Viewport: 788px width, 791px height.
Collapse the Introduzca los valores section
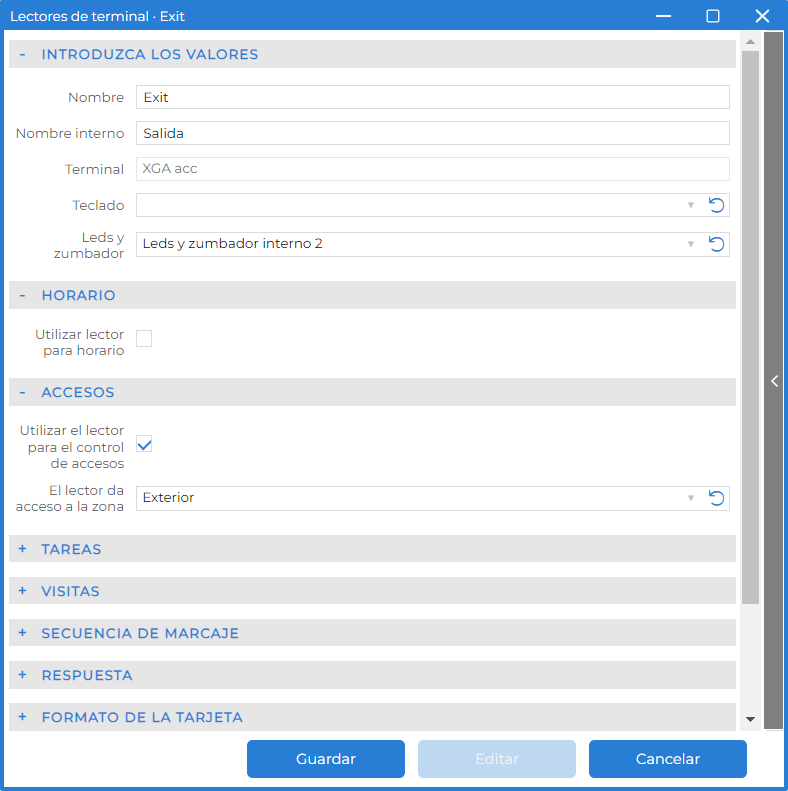click(x=22, y=54)
